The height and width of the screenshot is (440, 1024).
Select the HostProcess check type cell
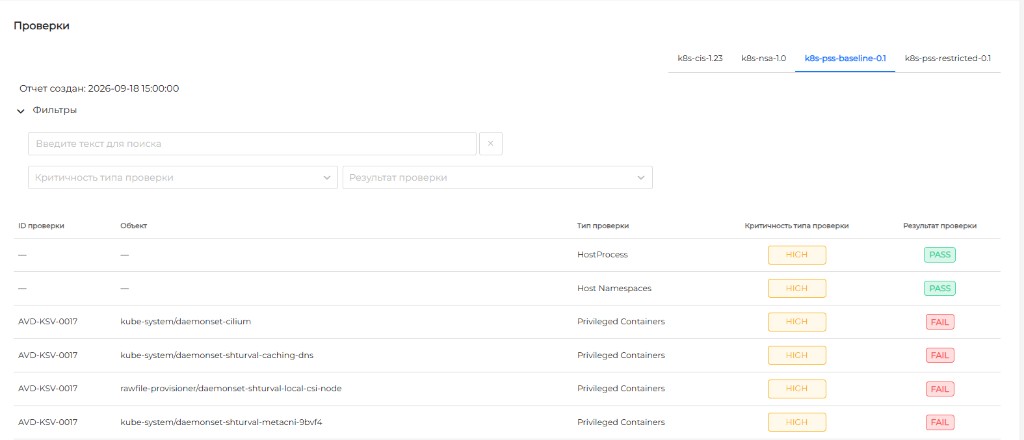click(602, 255)
